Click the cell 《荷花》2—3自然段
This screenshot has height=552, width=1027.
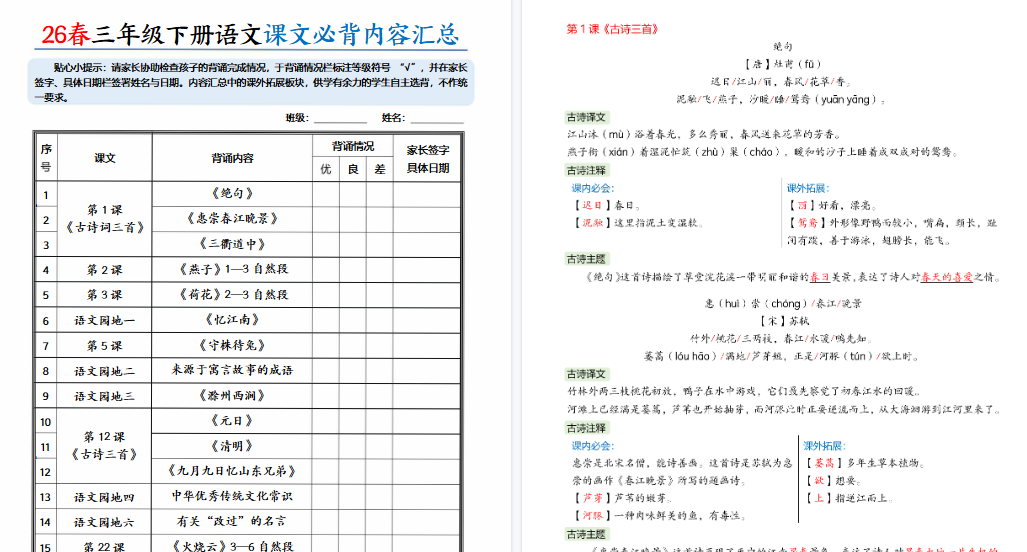[232, 295]
